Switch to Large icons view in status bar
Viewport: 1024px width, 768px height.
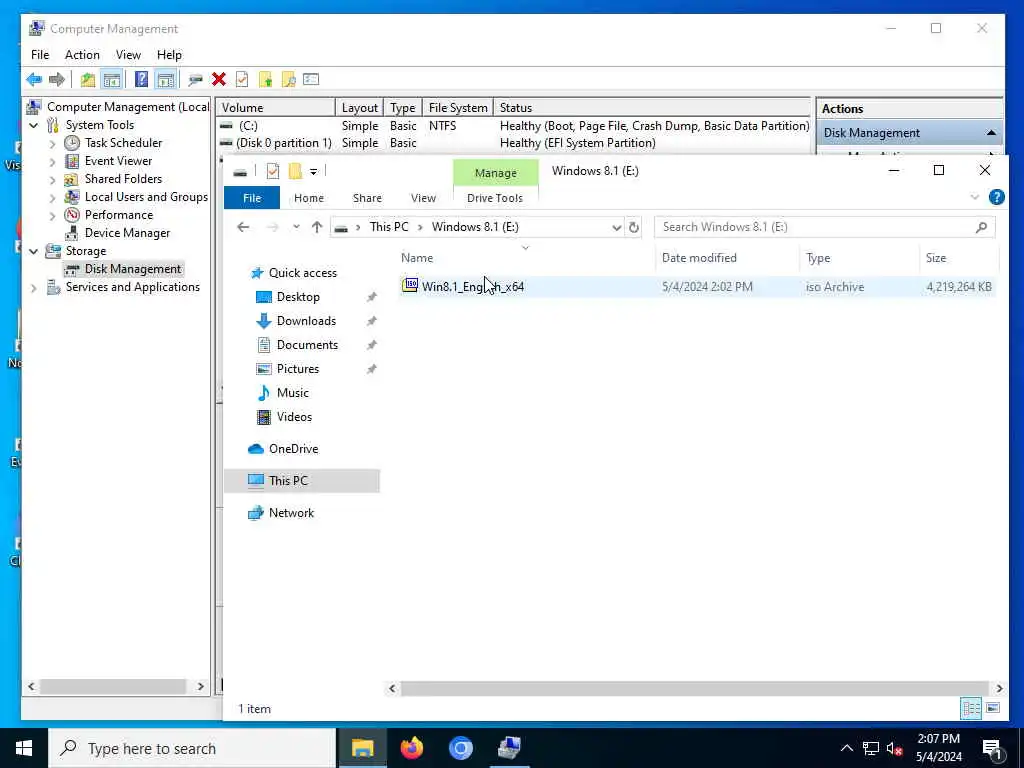pos(993,709)
